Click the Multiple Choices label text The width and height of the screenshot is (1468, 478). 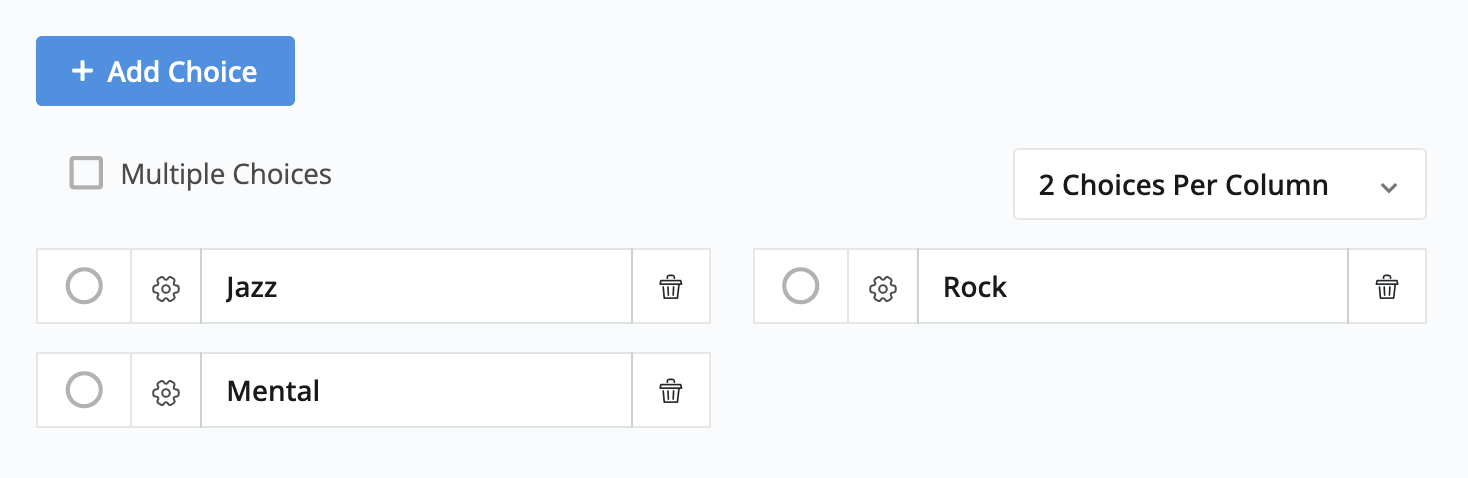[x=226, y=174]
